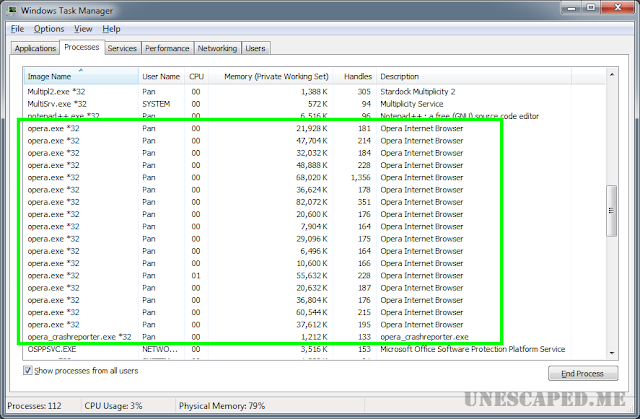
Task: Select opera.exe row using 36,804 K
Action: [x=314, y=300]
